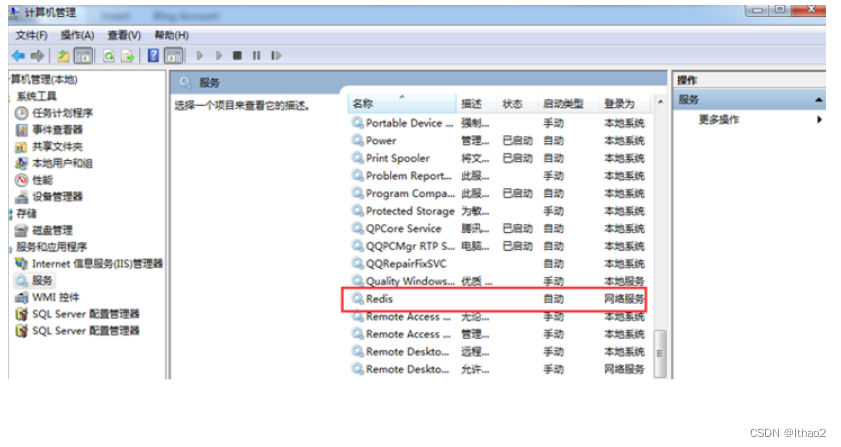The width and height of the screenshot is (841, 447).
Task: Click the gear icon of the Redis service
Action: coord(357,298)
